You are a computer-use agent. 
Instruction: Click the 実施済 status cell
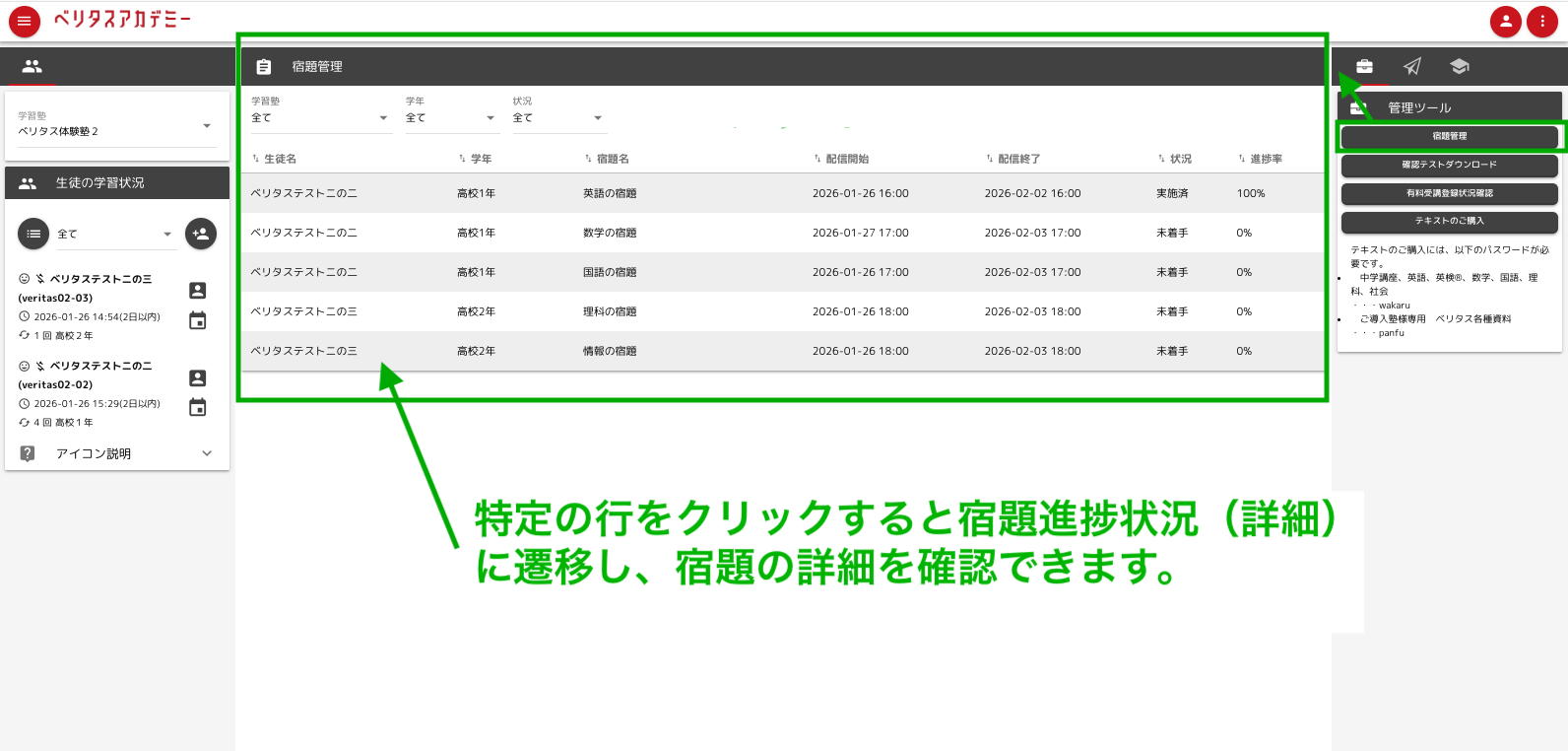[x=1172, y=193]
